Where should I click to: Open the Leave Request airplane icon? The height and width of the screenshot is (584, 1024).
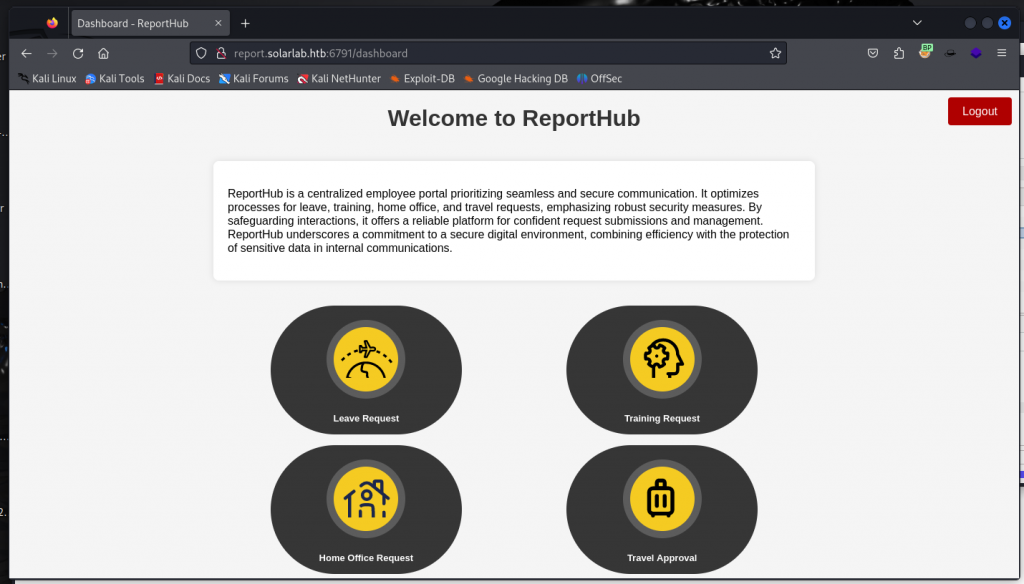point(366,359)
